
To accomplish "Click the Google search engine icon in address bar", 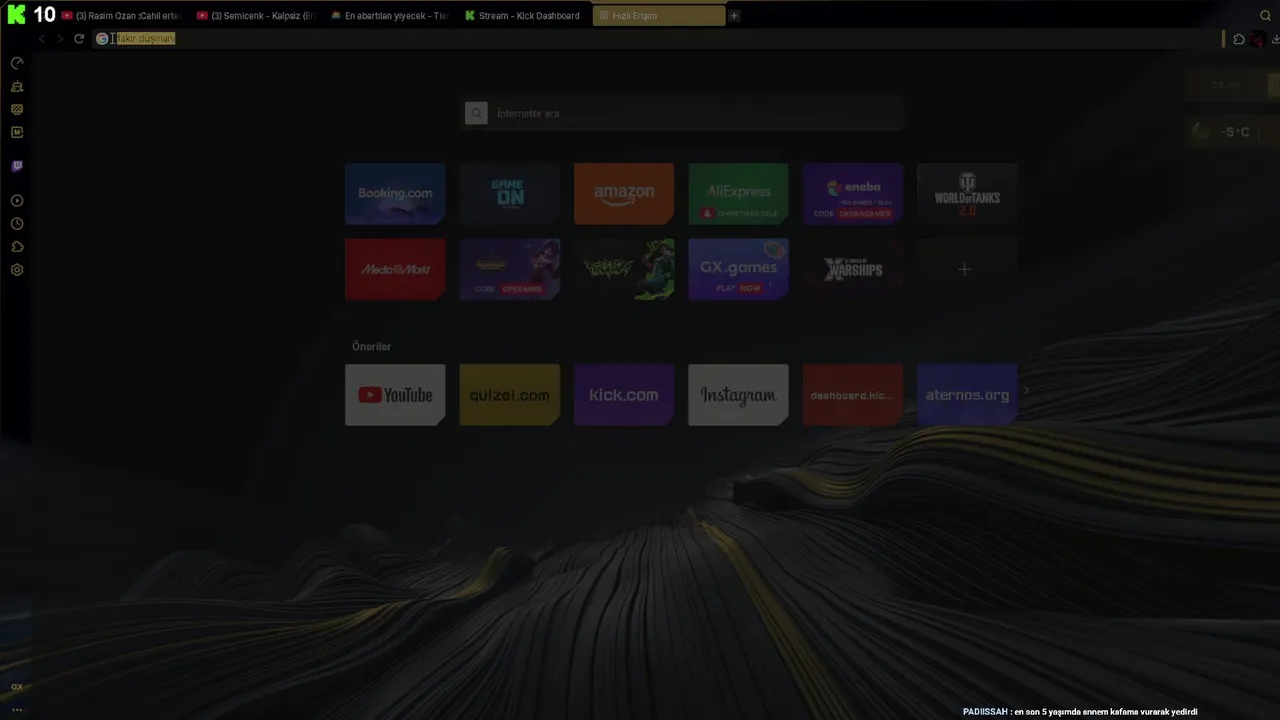I will click(x=102, y=39).
